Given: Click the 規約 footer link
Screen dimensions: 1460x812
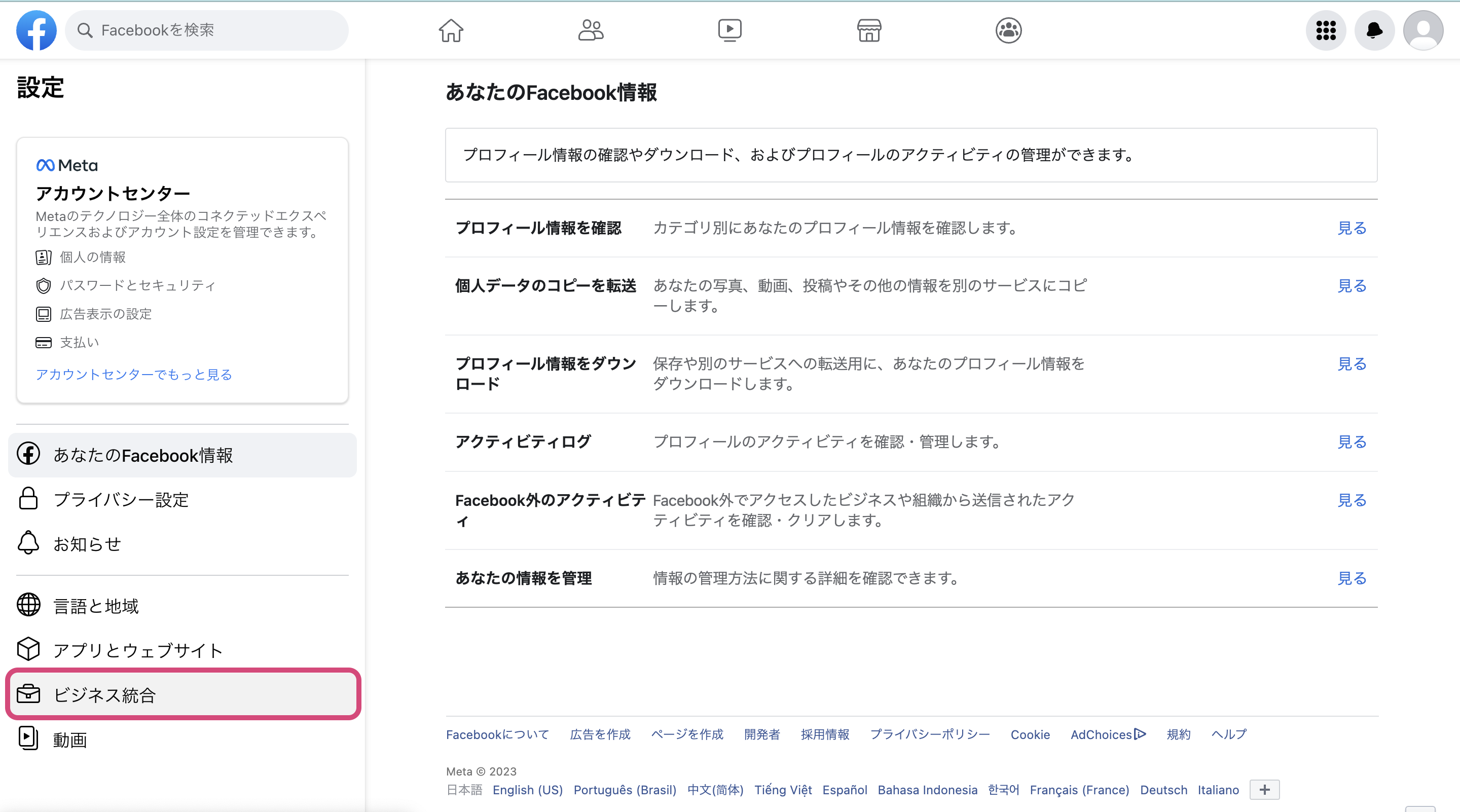Looking at the screenshot, I should [1178, 735].
